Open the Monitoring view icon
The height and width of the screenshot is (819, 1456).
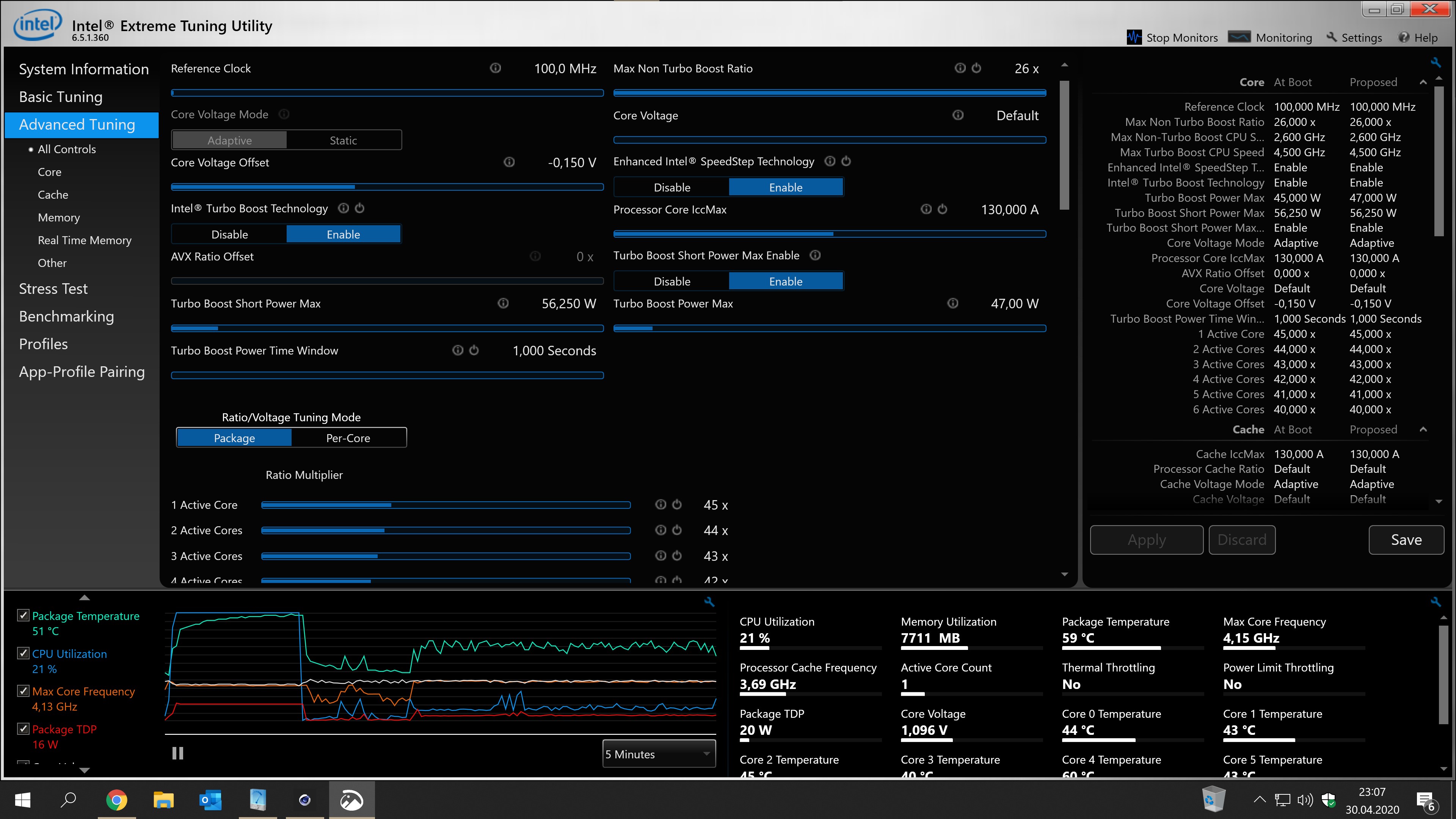click(1239, 37)
